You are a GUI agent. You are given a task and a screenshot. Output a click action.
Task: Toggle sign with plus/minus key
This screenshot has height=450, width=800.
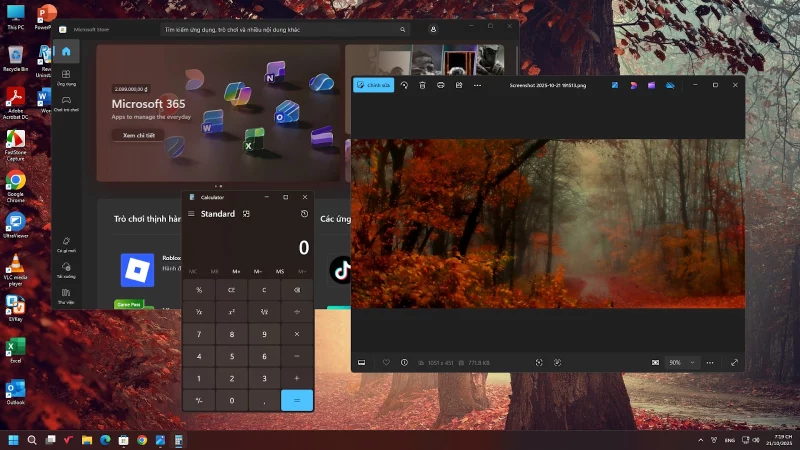[198, 400]
